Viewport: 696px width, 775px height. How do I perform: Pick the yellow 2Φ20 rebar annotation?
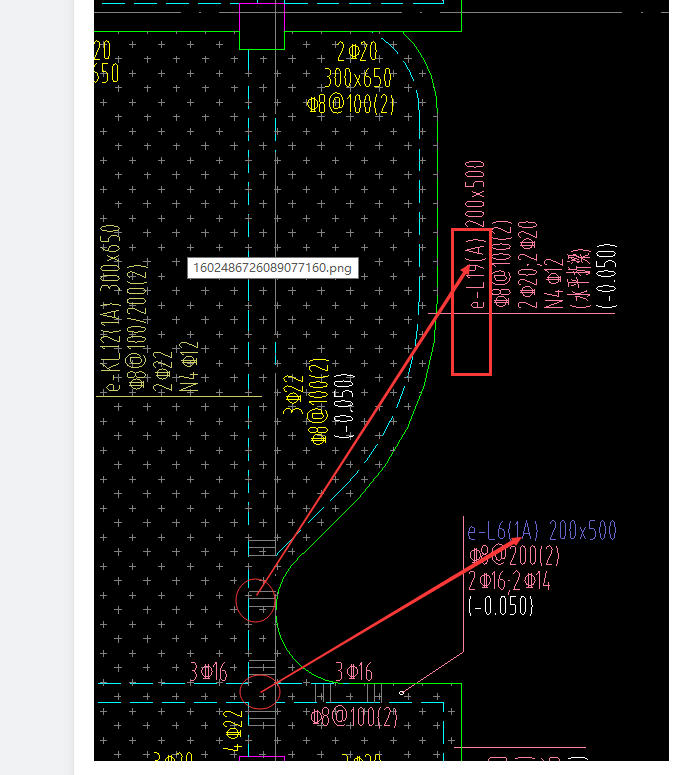coord(357,51)
